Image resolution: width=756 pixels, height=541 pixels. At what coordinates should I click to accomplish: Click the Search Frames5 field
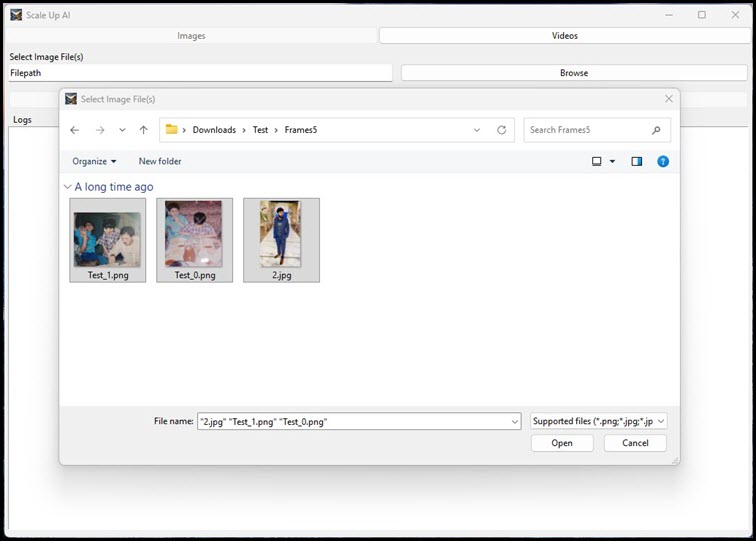point(597,130)
